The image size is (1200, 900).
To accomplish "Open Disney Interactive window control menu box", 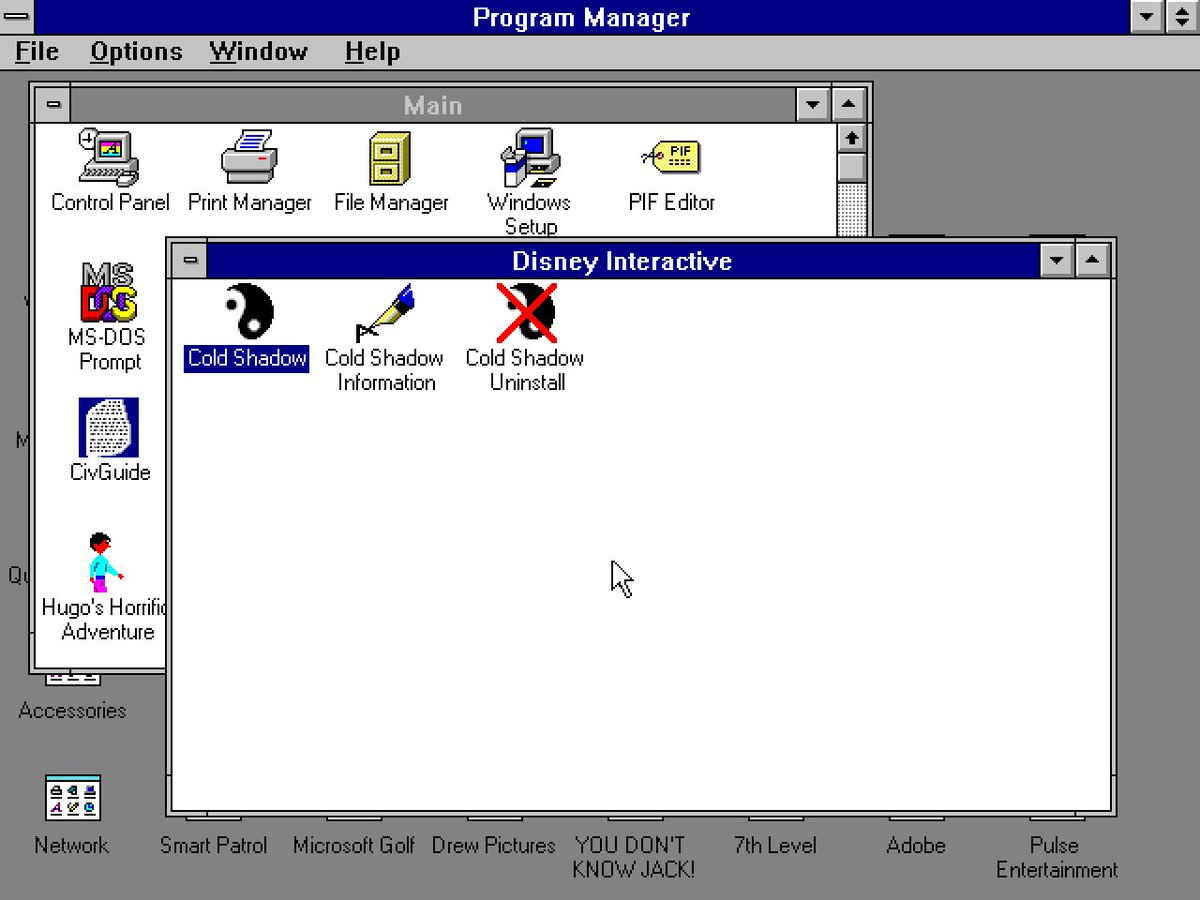I will 189,261.
